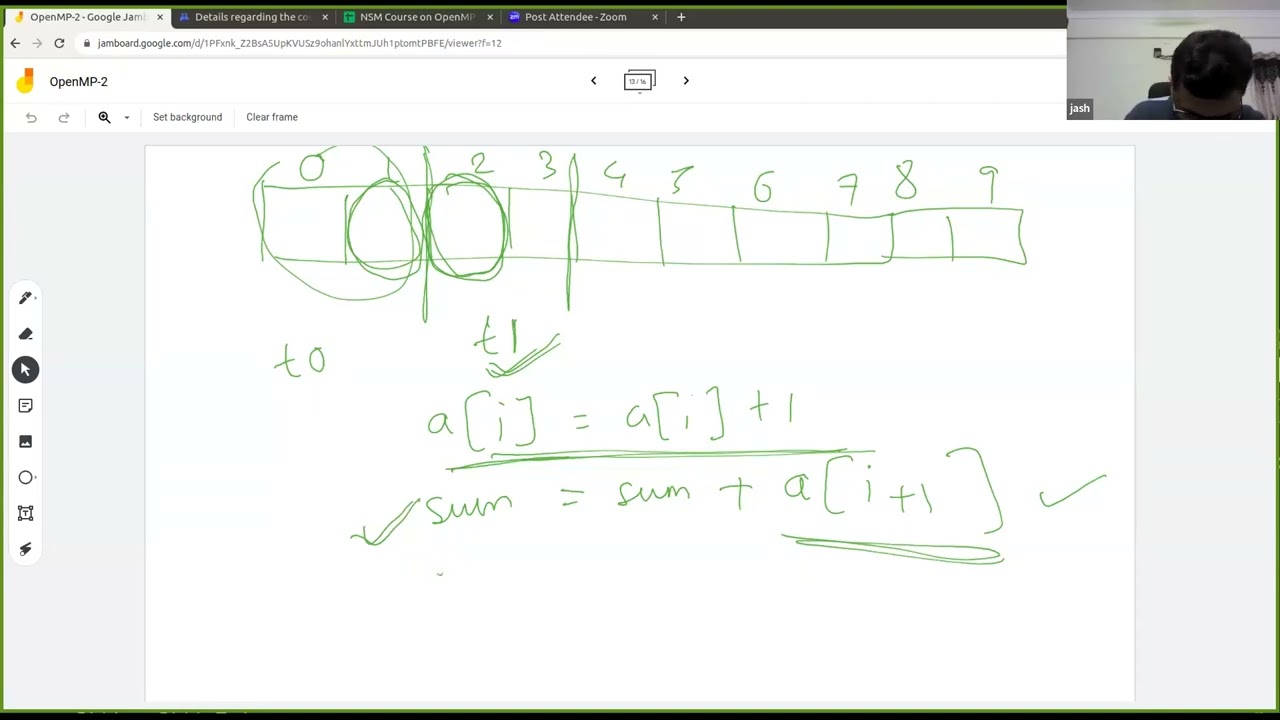Click the OpenMP-2 jam title
The height and width of the screenshot is (720, 1280).
click(x=78, y=82)
